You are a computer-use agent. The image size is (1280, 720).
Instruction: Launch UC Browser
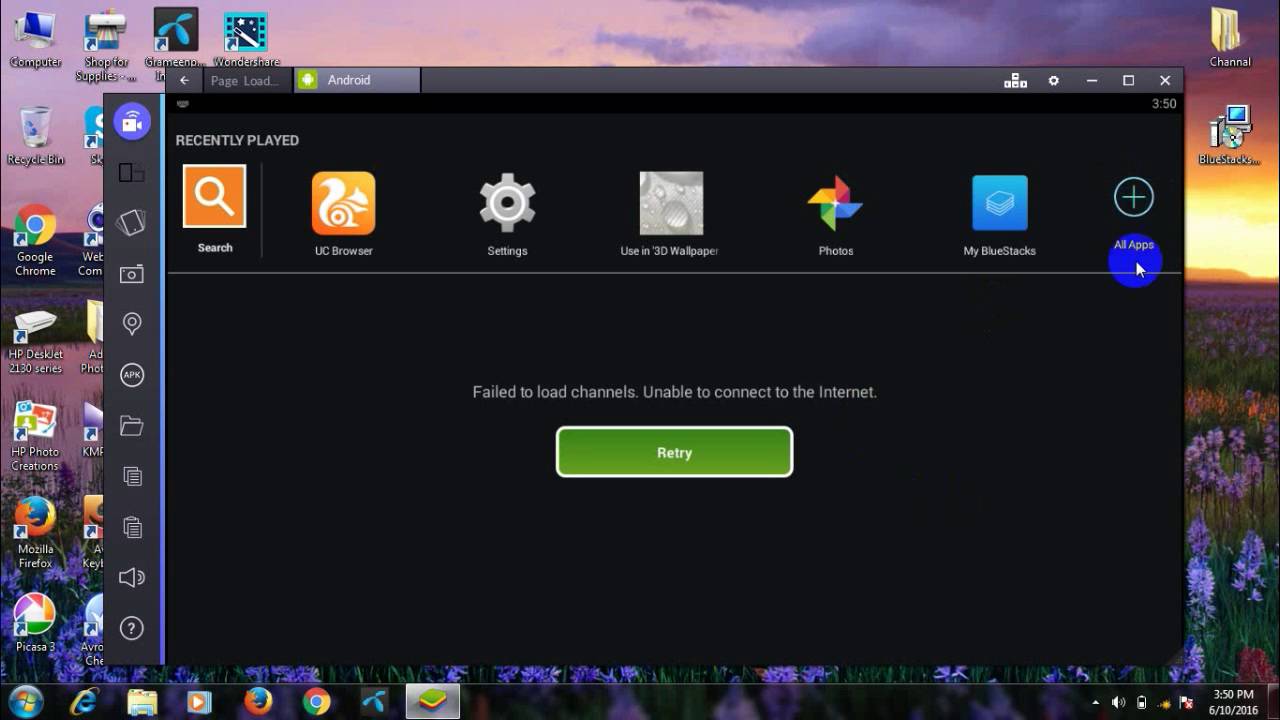(x=343, y=203)
